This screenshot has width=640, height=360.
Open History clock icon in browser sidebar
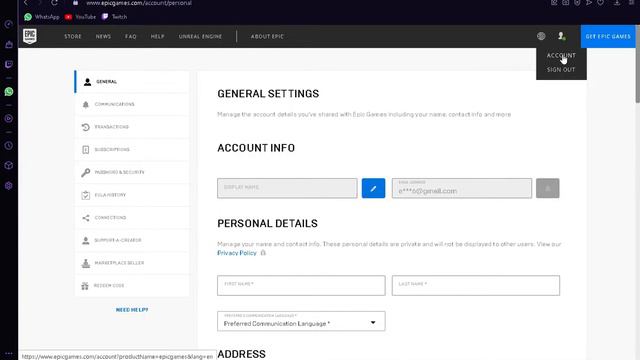pos(9,146)
